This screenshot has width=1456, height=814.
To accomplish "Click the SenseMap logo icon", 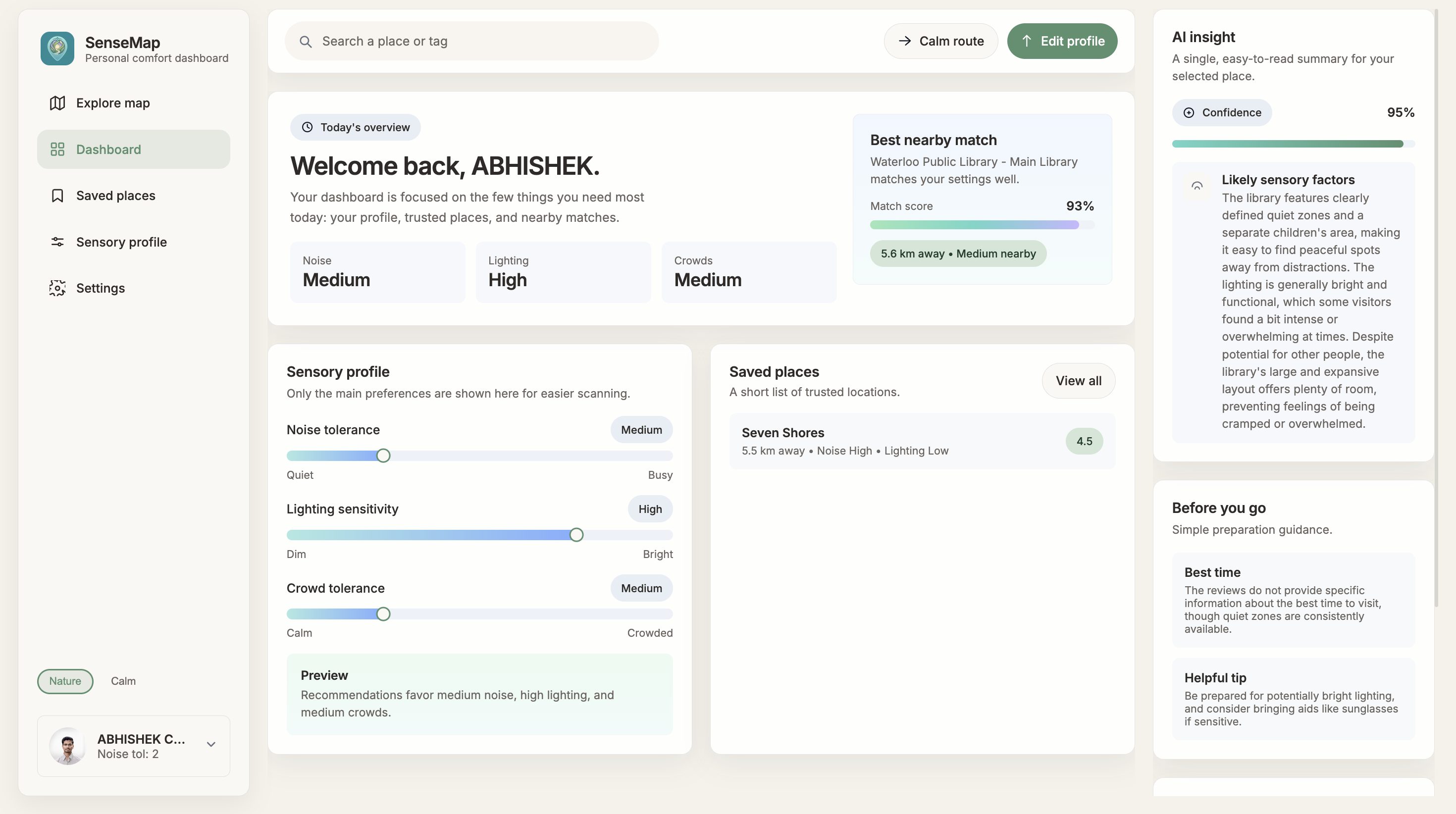I will pyautogui.click(x=57, y=49).
